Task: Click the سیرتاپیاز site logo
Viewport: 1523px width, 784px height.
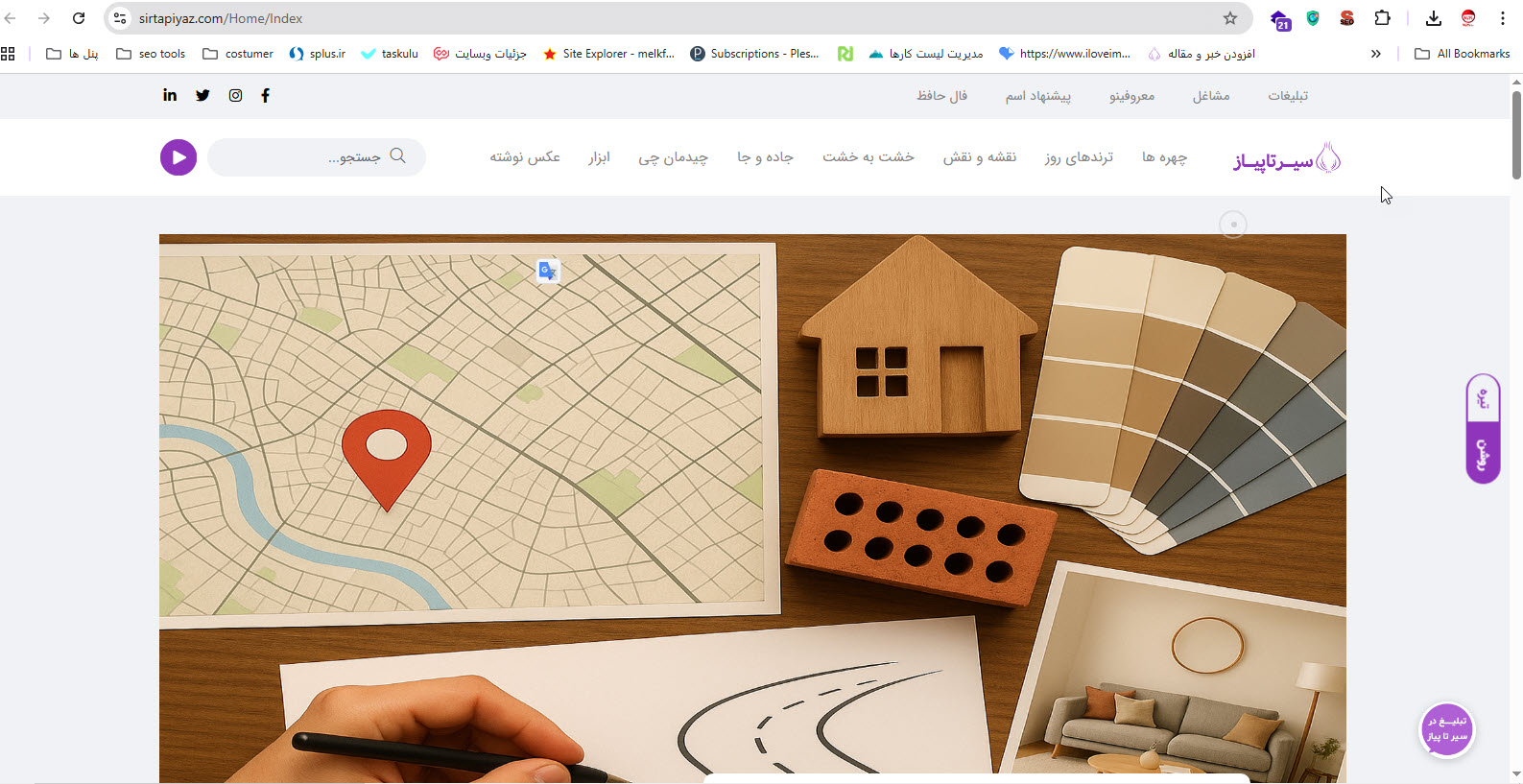Action: [1287, 158]
